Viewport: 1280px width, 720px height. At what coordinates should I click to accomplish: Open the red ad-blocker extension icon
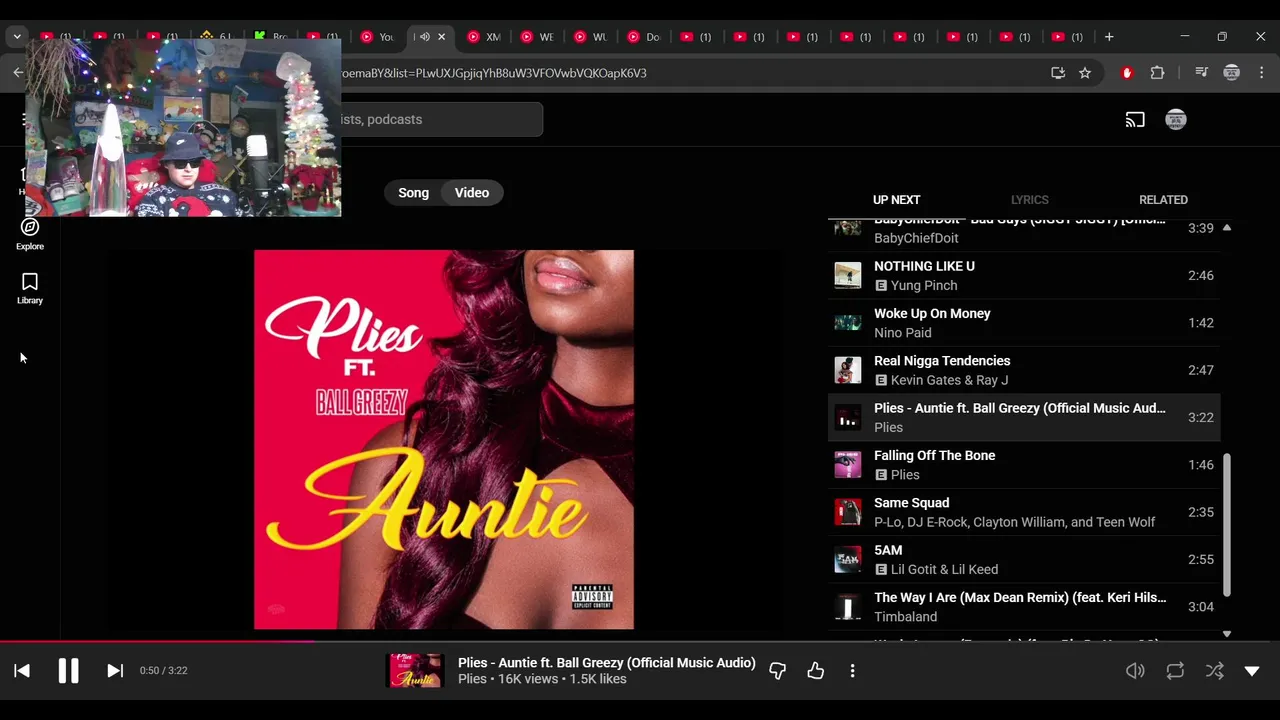1127,73
